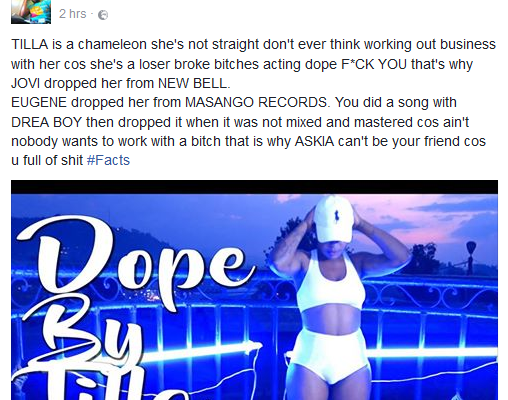Image resolution: width=508 pixels, height=400 pixels.
Task: Click the word TILLA starting the post
Action: (x=30, y=44)
